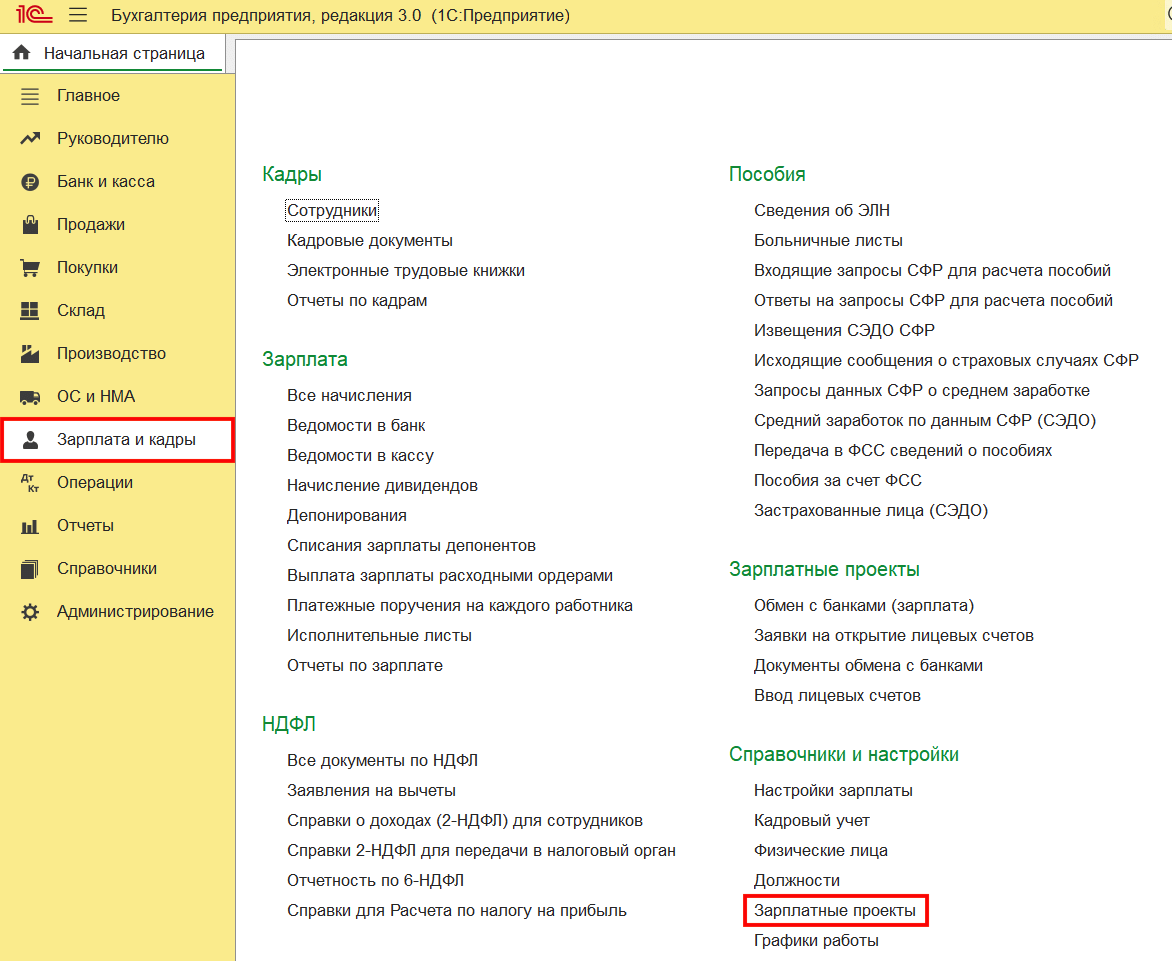Open the Настройки зарплаты link

pos(833,791)
